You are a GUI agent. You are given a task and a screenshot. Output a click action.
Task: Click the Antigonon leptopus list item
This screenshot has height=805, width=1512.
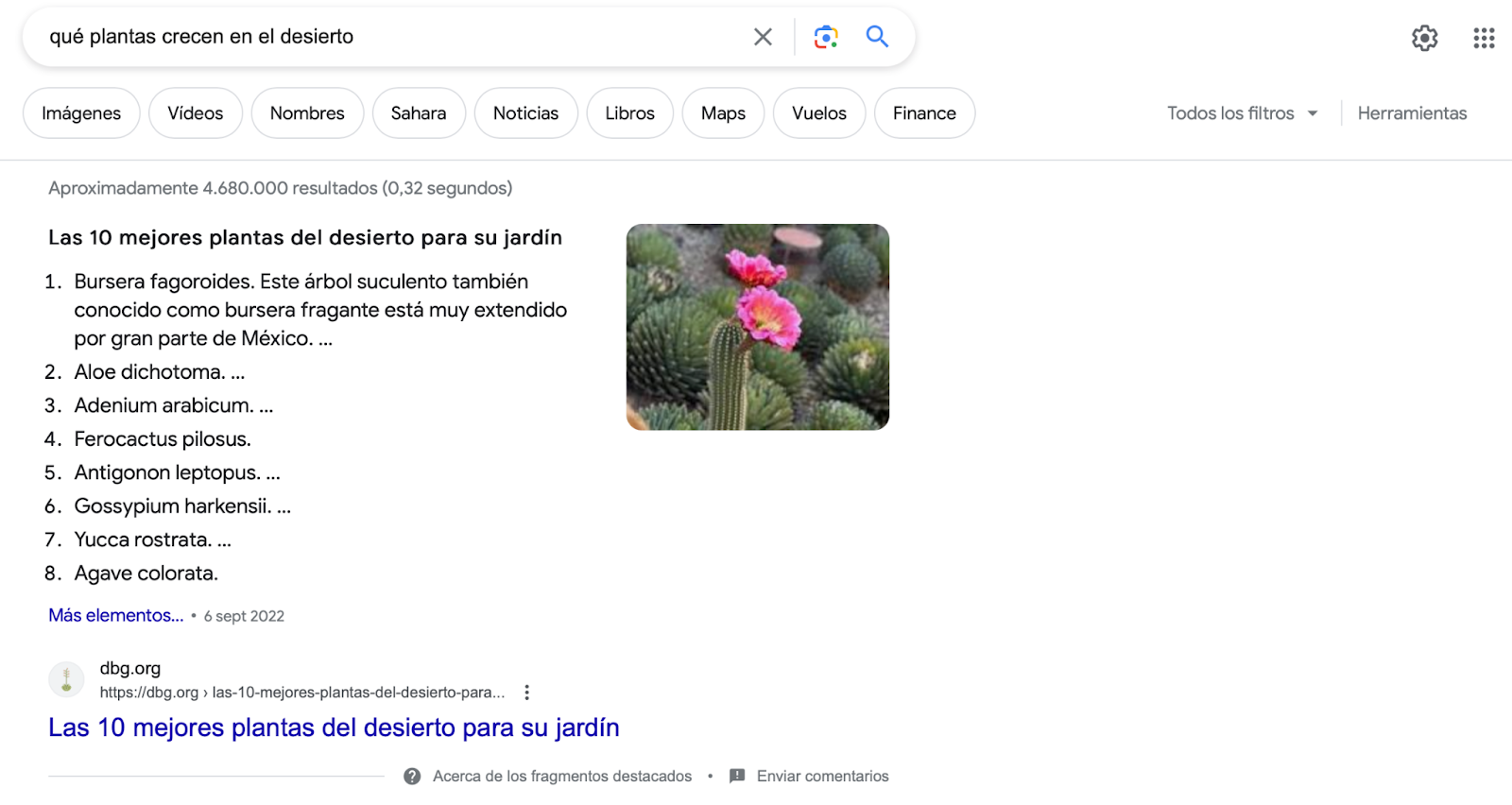pos(177,472)
